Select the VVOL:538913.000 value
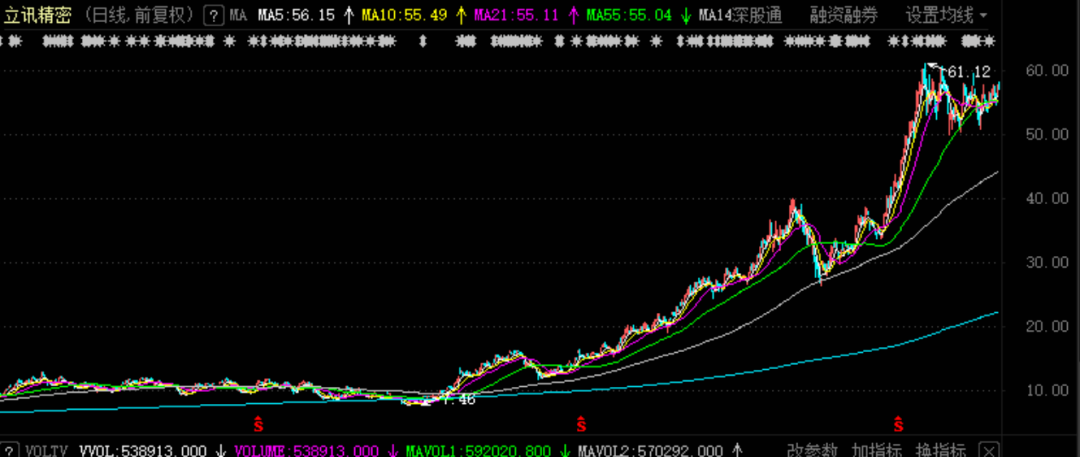The image size is (1080, 457). 143,451
